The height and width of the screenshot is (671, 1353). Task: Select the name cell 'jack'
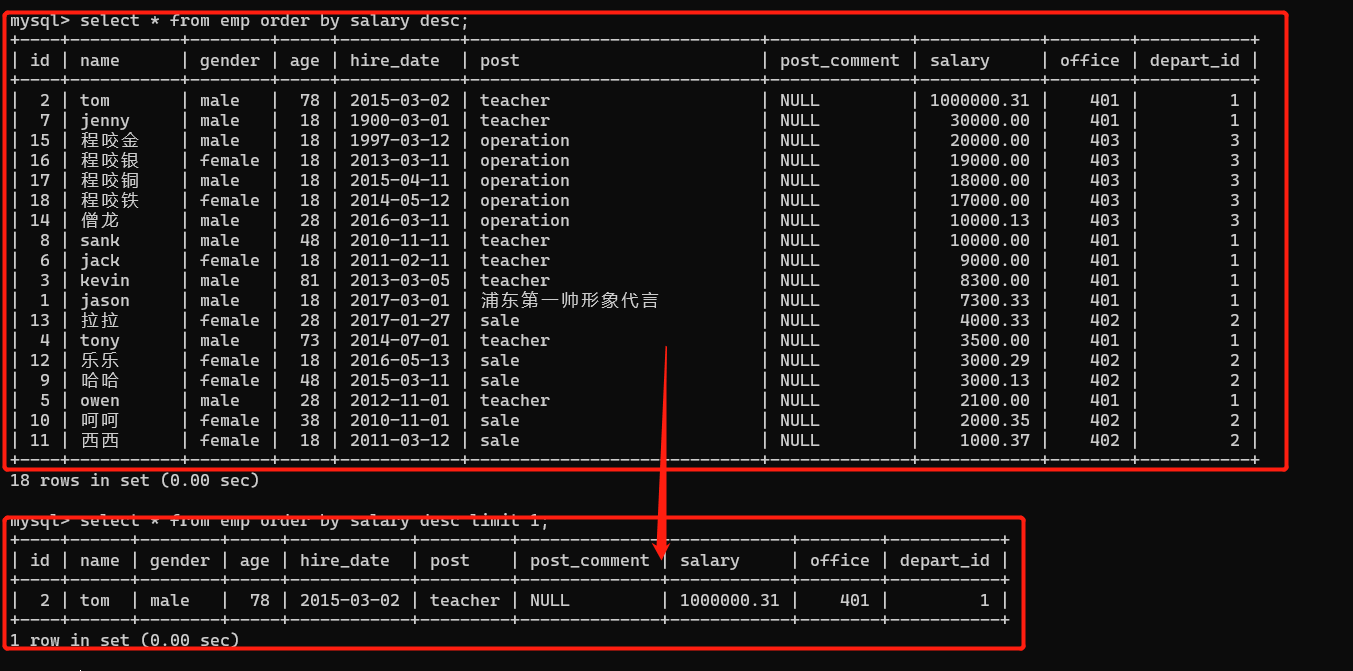click(100, 260)
